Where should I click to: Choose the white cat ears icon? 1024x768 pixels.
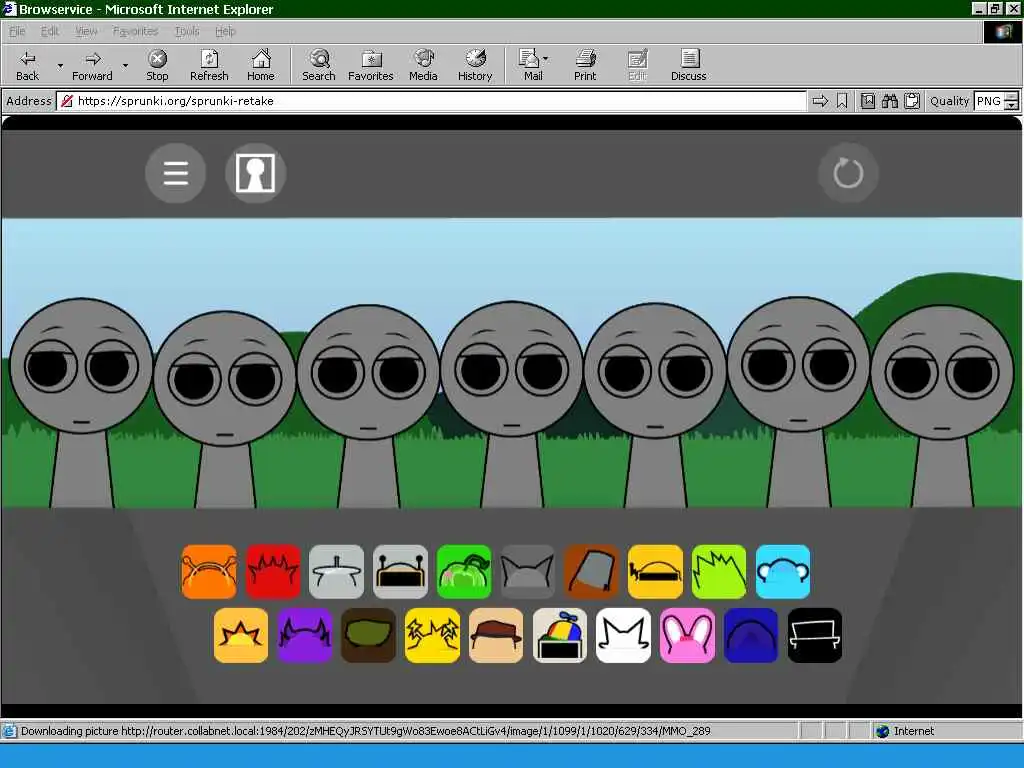click(624, 635)
